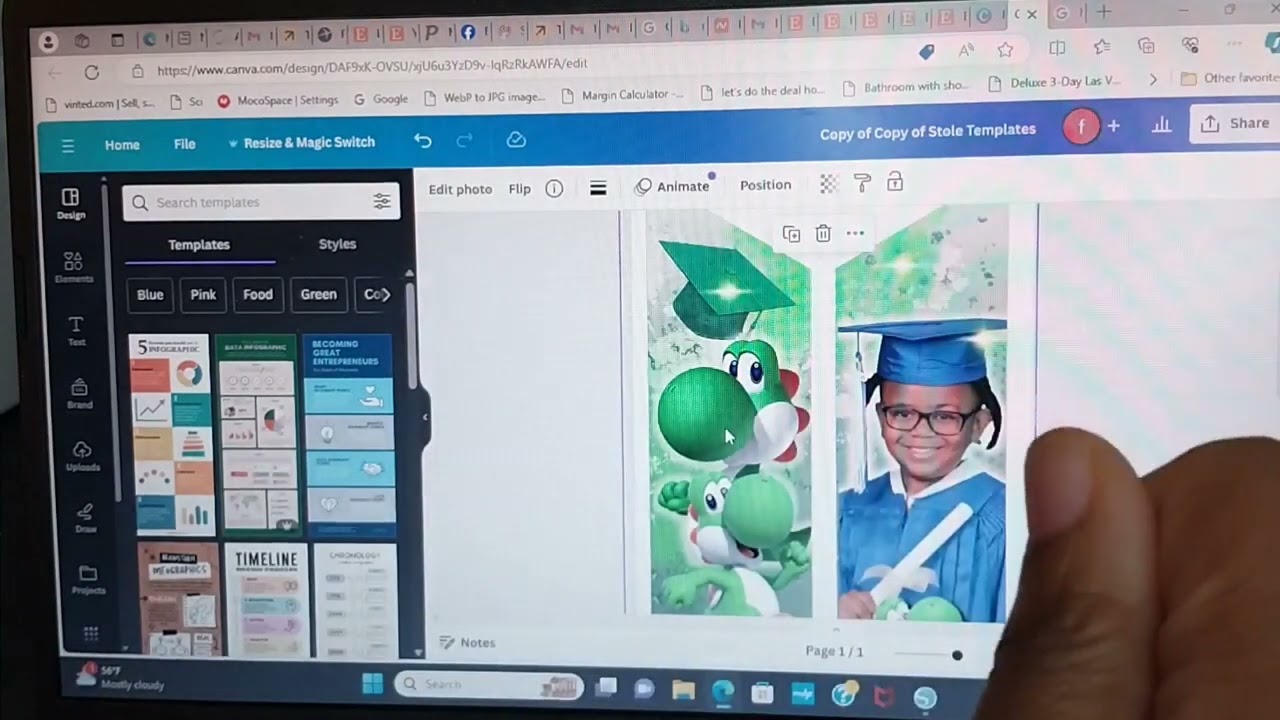The image size is (1280, 720).
Task: Switch to the Templates tab
Action: coord(199,245)
